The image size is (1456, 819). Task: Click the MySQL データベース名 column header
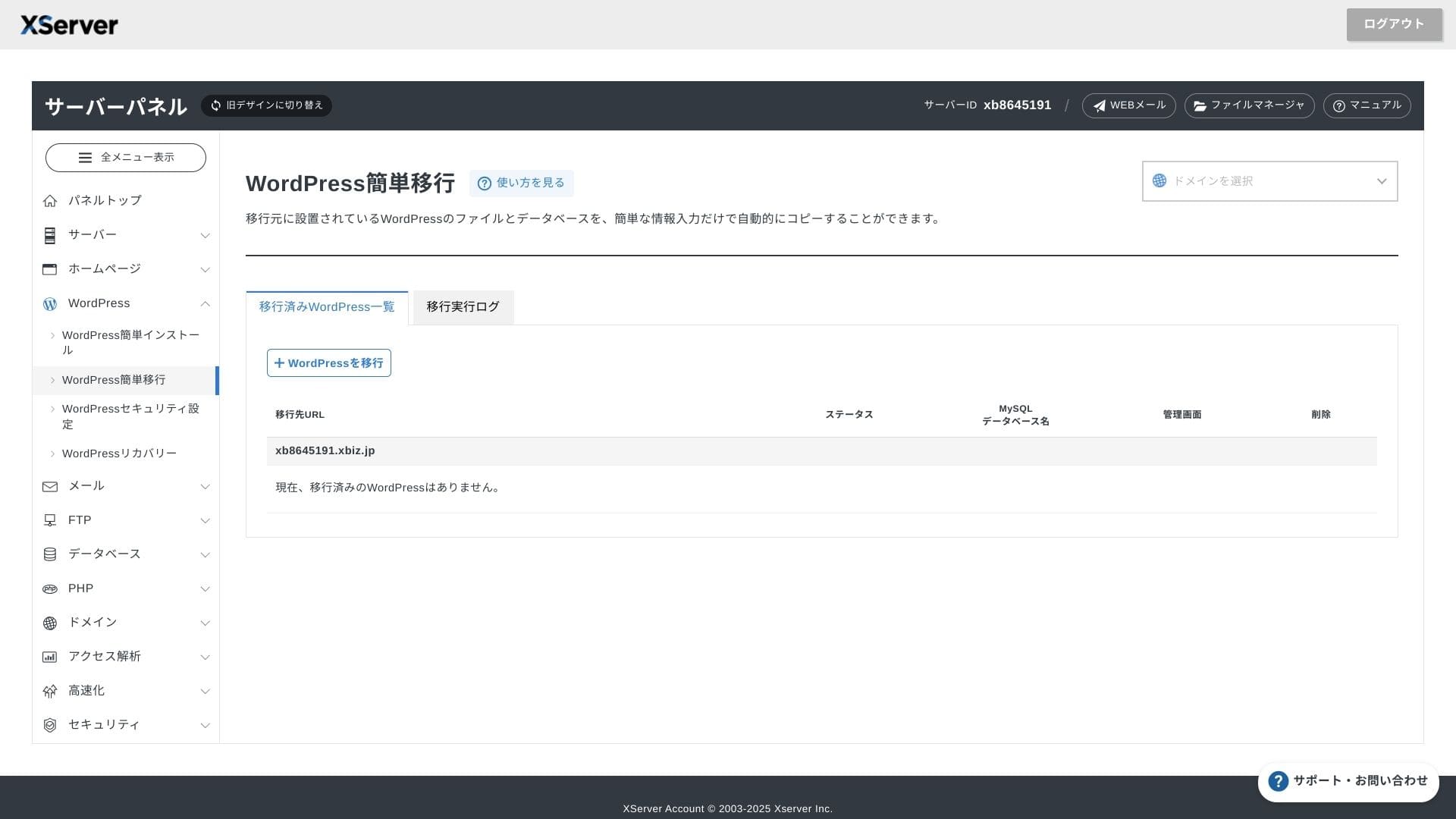tap(1015, 415)
